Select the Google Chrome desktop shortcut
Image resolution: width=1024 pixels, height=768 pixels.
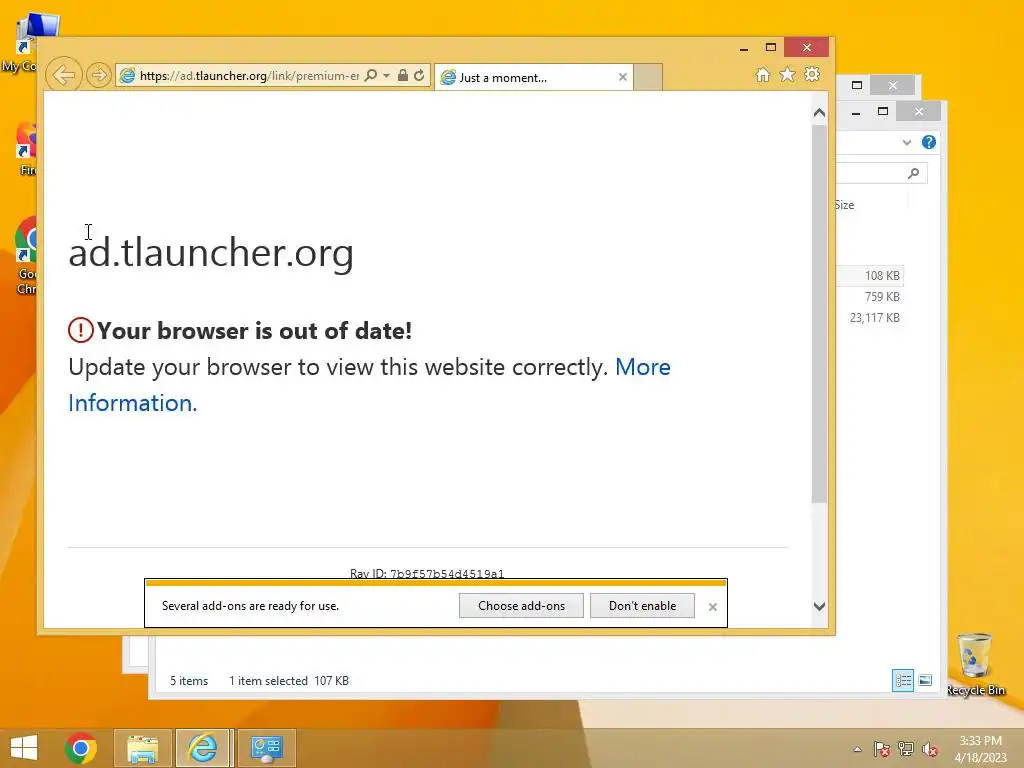pos(26,256)
